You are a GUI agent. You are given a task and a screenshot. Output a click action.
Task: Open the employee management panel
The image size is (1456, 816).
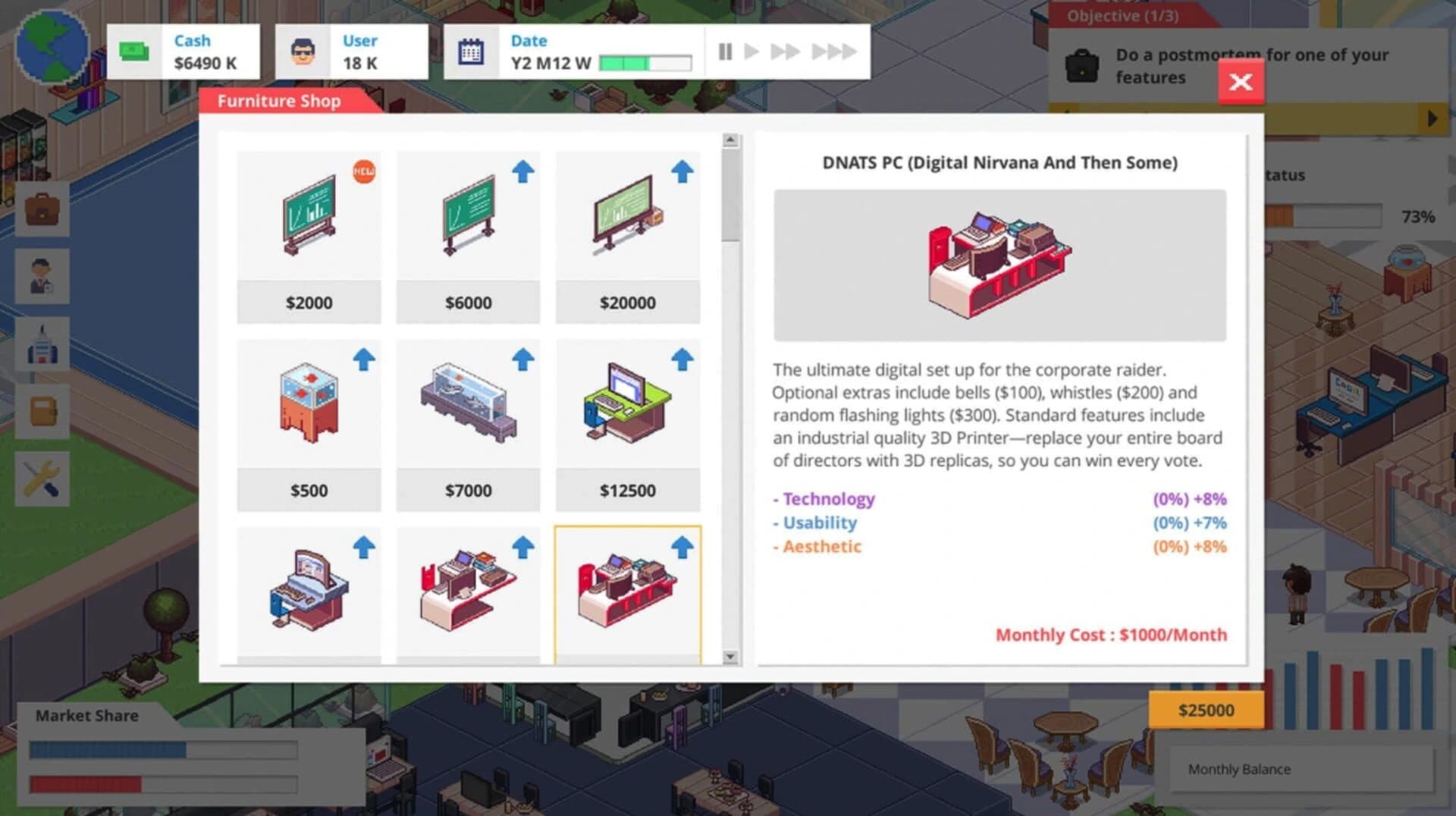42,276
